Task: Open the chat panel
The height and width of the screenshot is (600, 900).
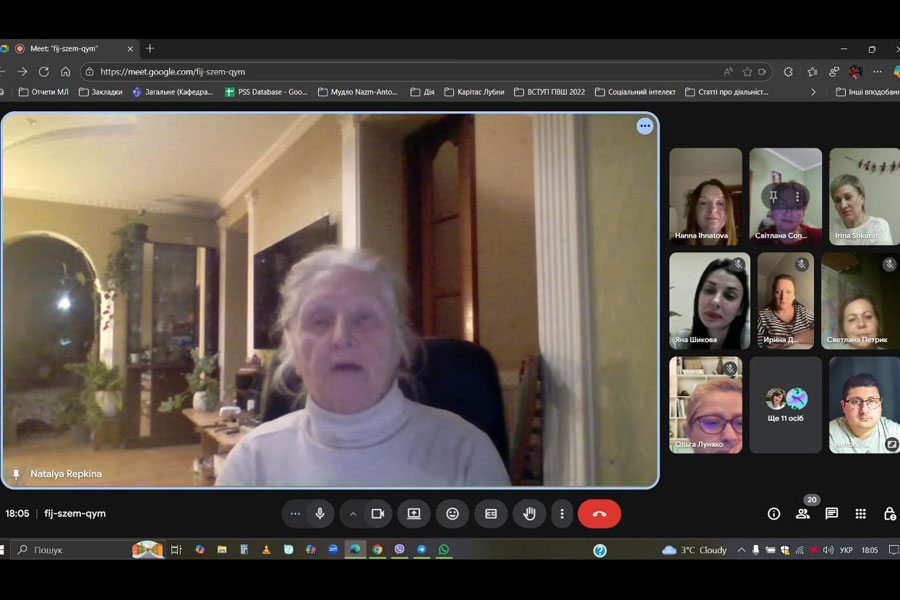Action: (x=832, y=514)
